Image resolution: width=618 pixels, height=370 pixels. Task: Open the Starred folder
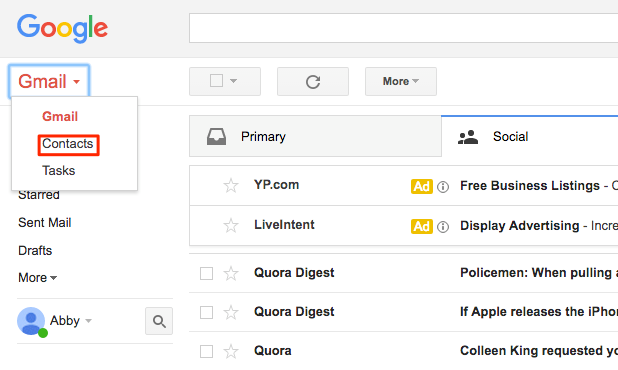[39, 195]
